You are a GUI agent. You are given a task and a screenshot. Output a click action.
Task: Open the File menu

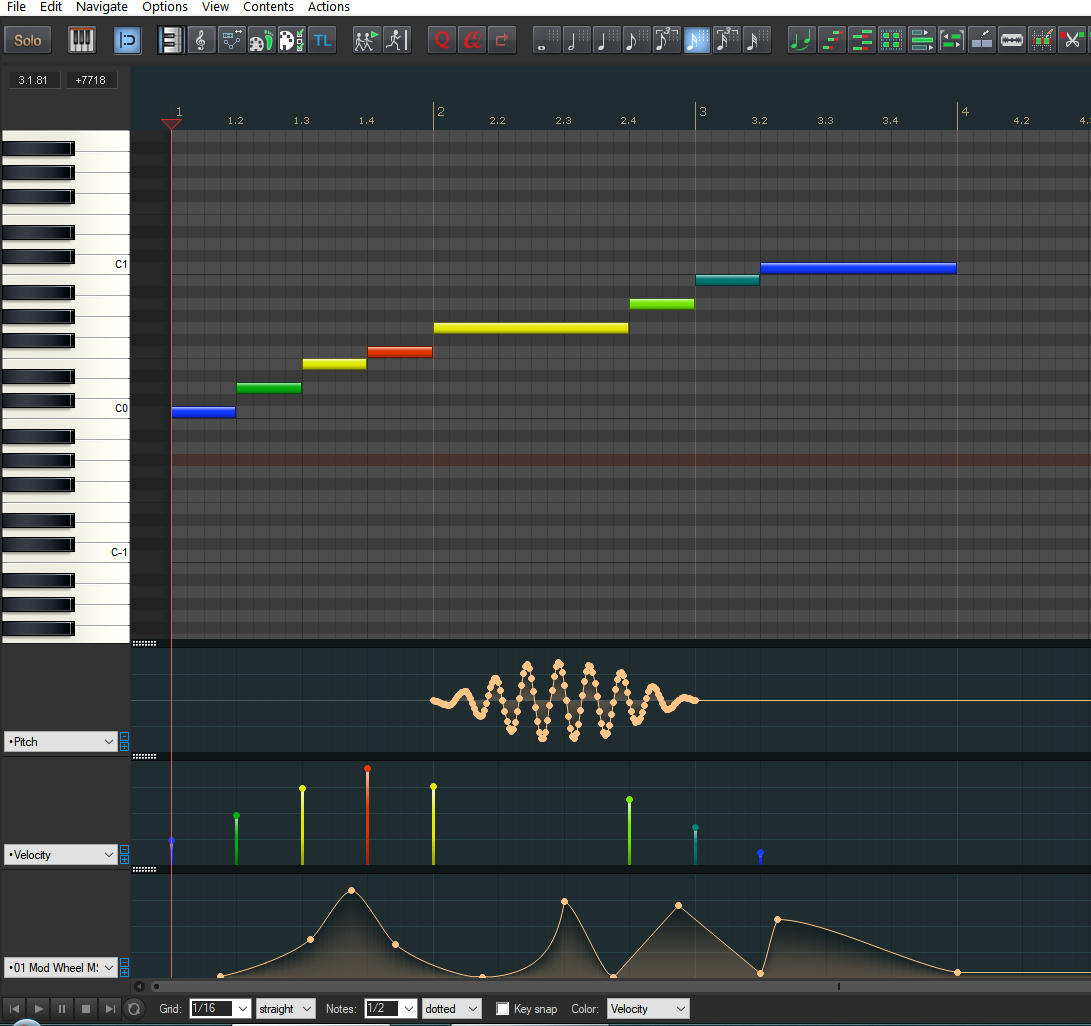tap(16, 7)
